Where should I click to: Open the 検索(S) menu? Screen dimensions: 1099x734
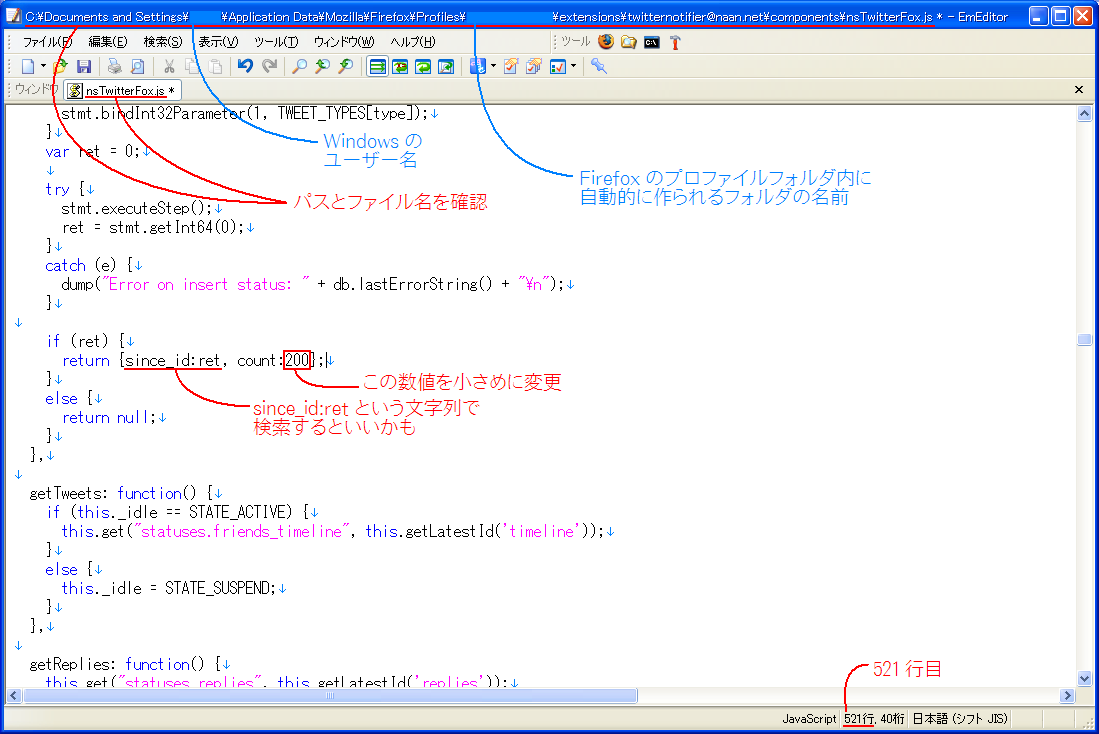click(x=162, y=42)
